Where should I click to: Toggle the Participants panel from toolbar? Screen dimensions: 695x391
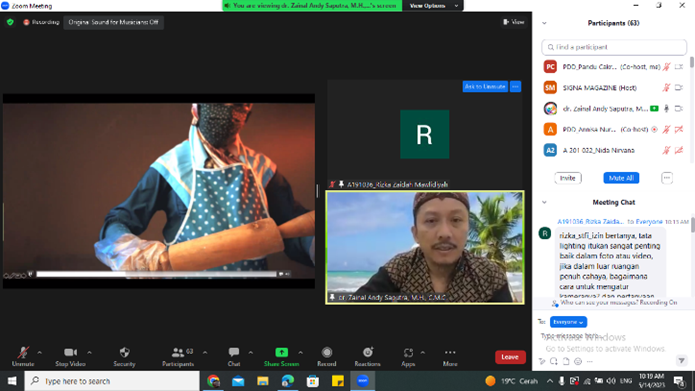[x=178, y=356]
